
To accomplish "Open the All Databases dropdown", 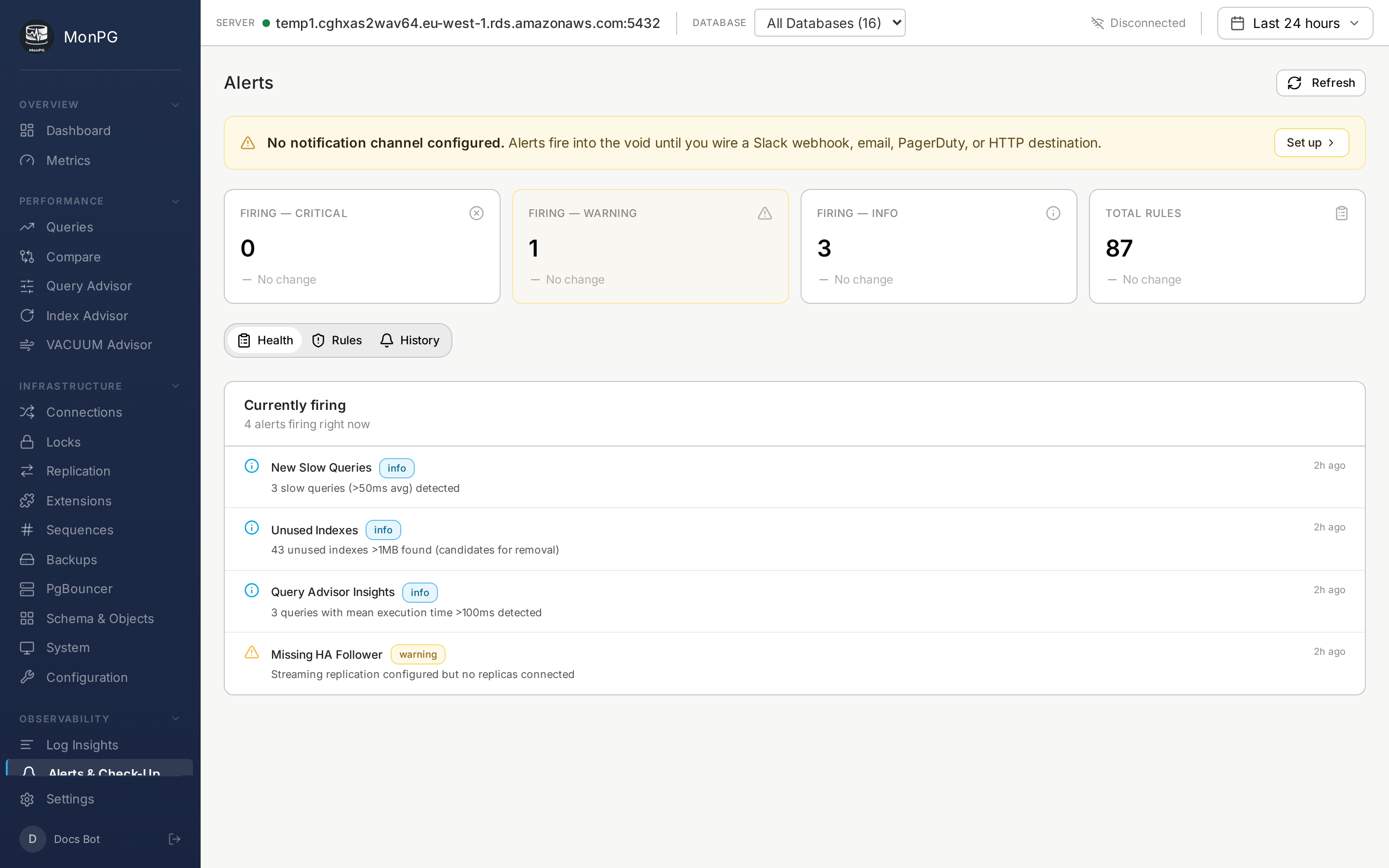I will pyautogui.click(x=830, y=23).
